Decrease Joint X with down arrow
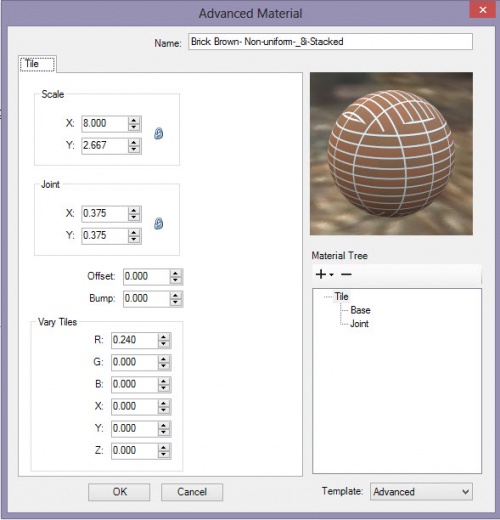Viewport: 500px width, 520px height. [134, 217]
